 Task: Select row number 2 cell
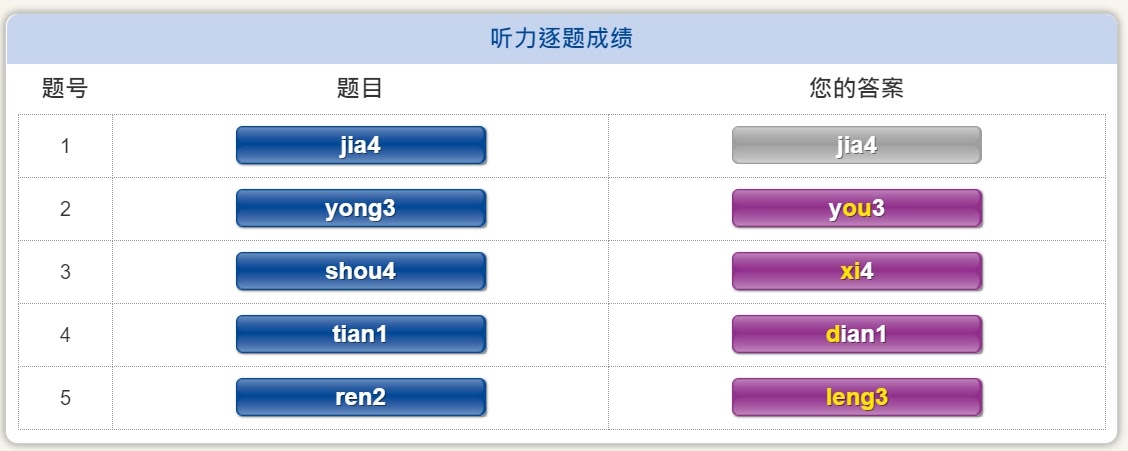tap(65, 209)
